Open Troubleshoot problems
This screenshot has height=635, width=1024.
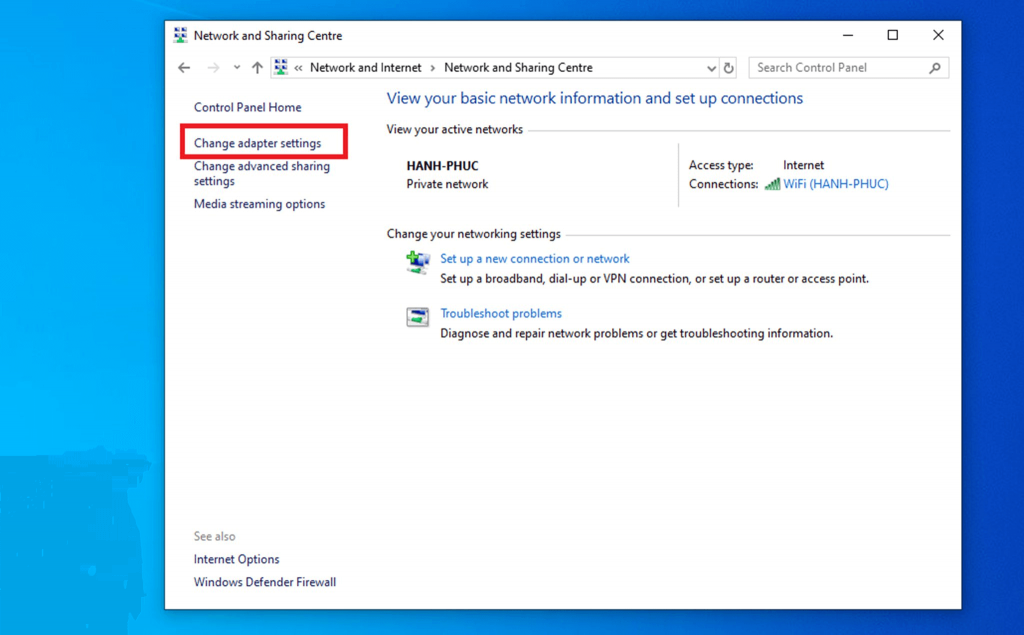tap(501, 314)
